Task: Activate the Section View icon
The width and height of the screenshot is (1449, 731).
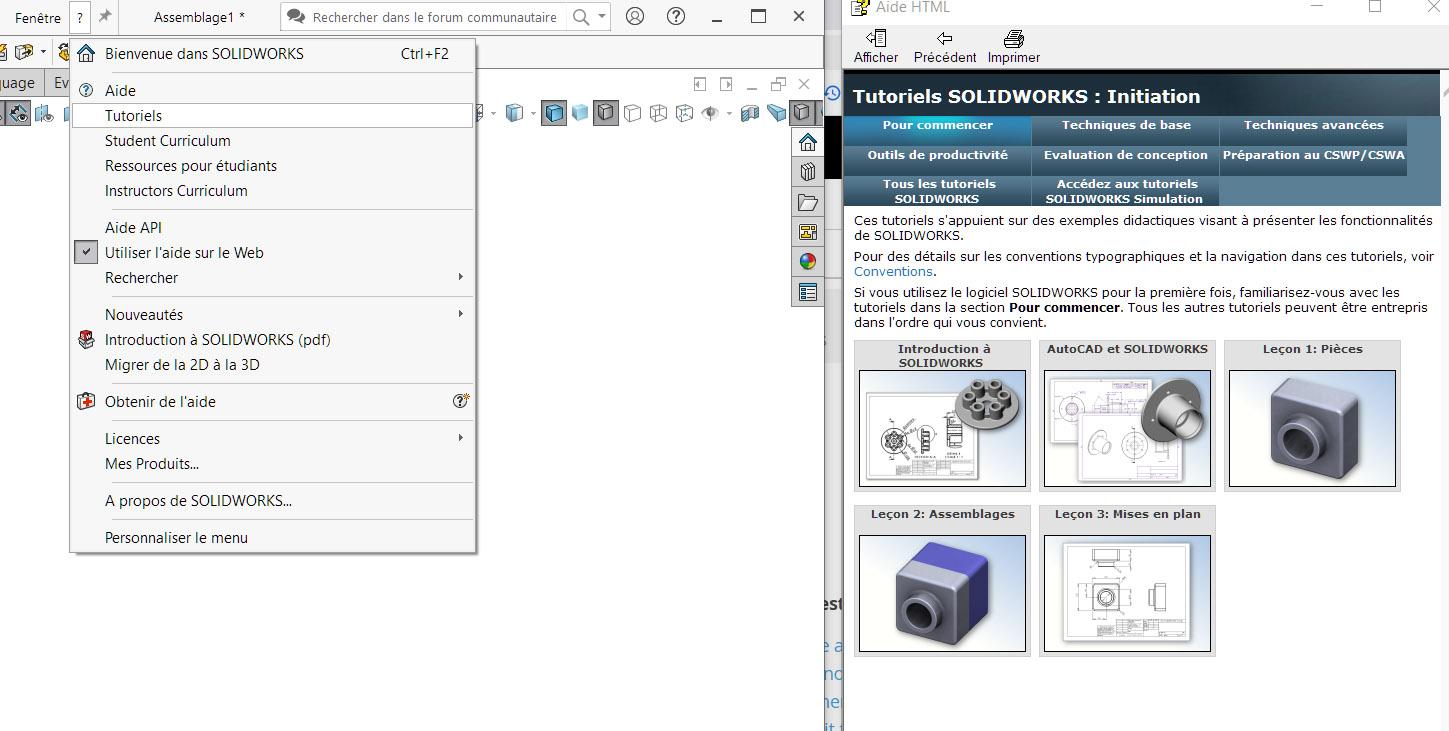Action: tap(750, 113)
